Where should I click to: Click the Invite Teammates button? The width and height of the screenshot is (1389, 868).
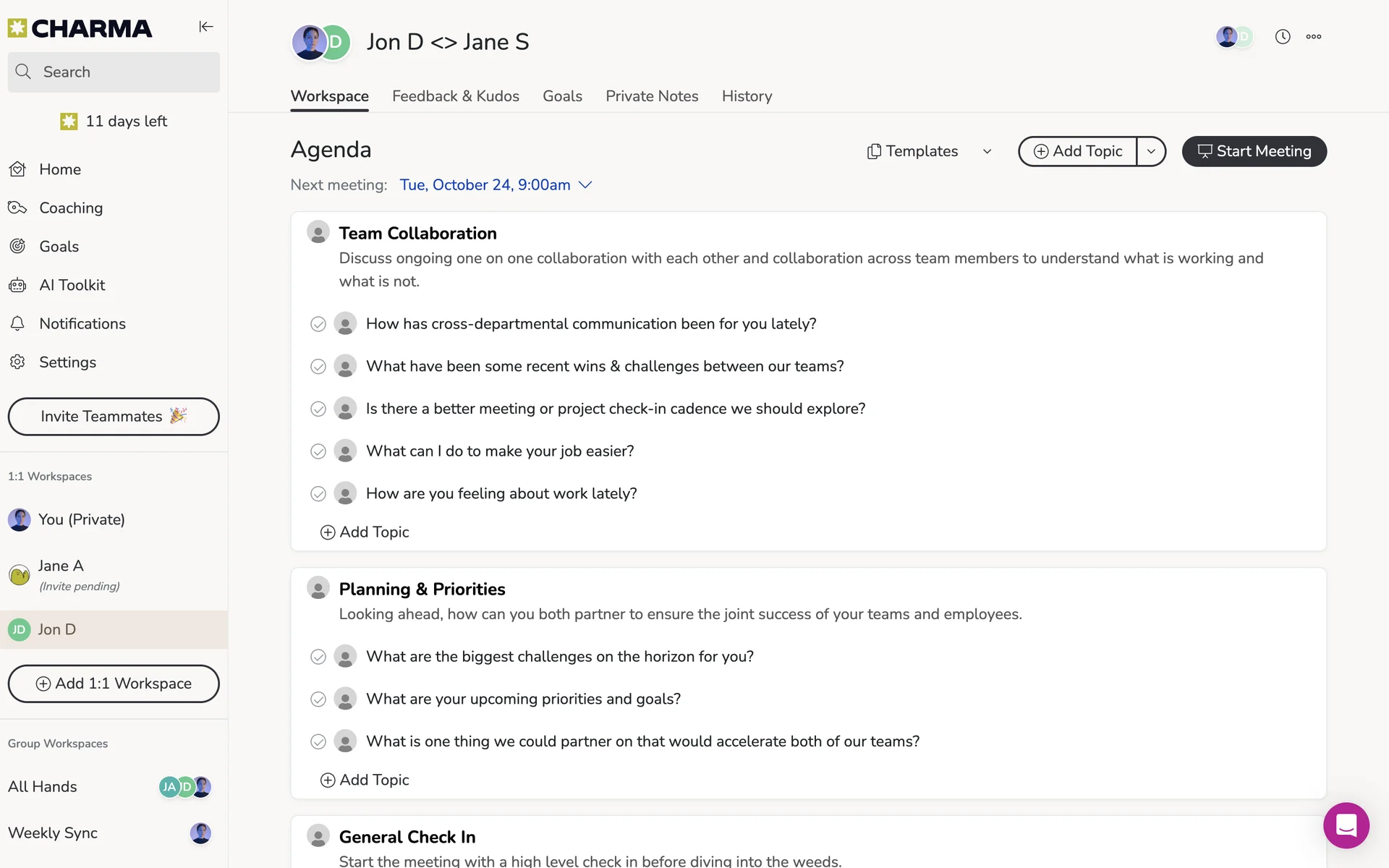[x=114, y=417]
